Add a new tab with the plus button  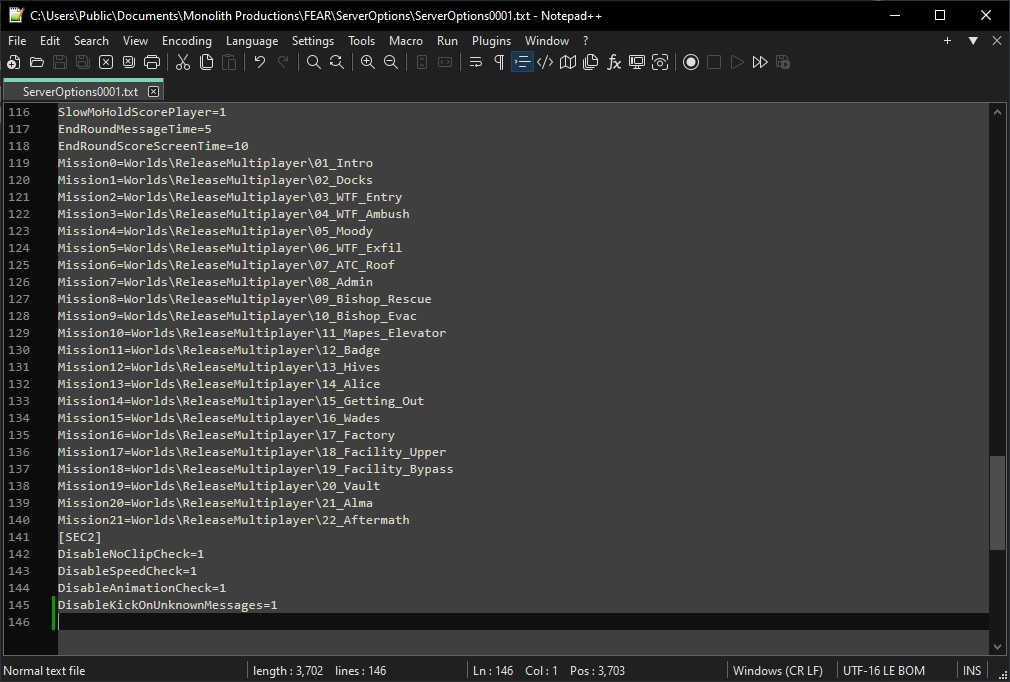coord(947,41)
